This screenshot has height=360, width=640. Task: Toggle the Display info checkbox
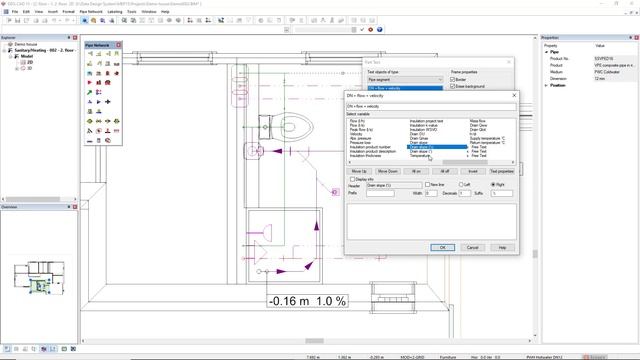click(x=352, y=179)
